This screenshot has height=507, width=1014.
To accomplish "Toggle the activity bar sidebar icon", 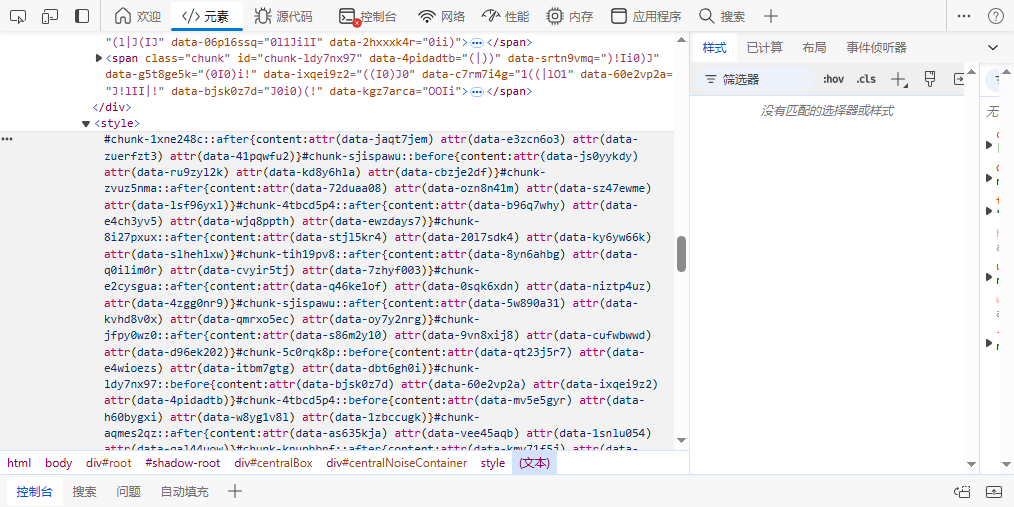I will (x=82, y=16).
